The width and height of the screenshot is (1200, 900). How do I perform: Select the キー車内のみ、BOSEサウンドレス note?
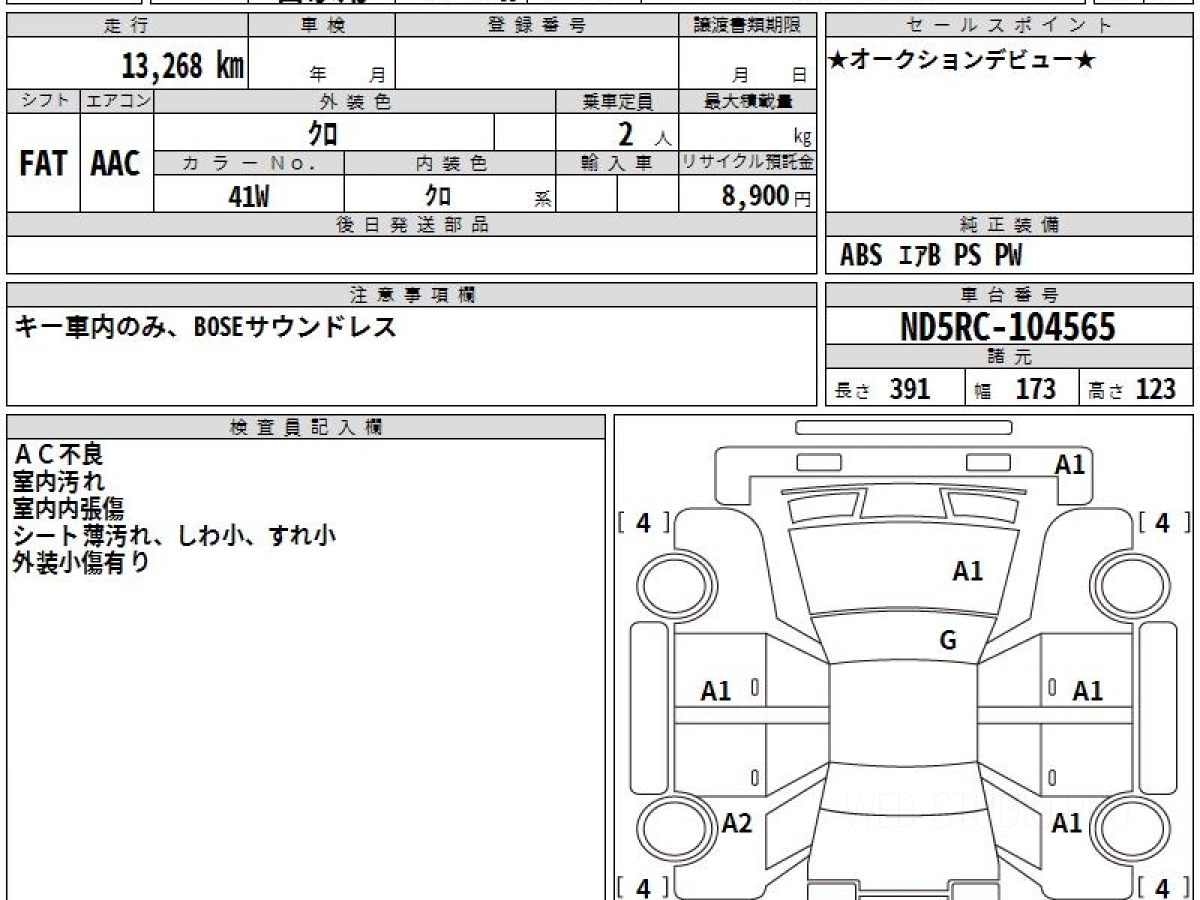tap(205, 327)
